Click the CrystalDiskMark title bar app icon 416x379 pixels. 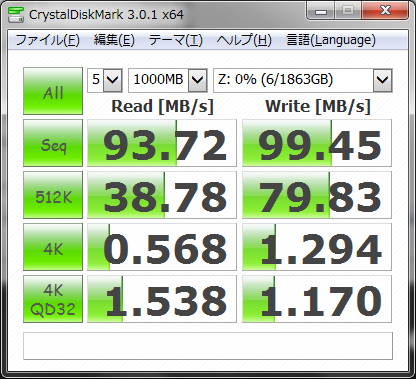click(15, 14)
